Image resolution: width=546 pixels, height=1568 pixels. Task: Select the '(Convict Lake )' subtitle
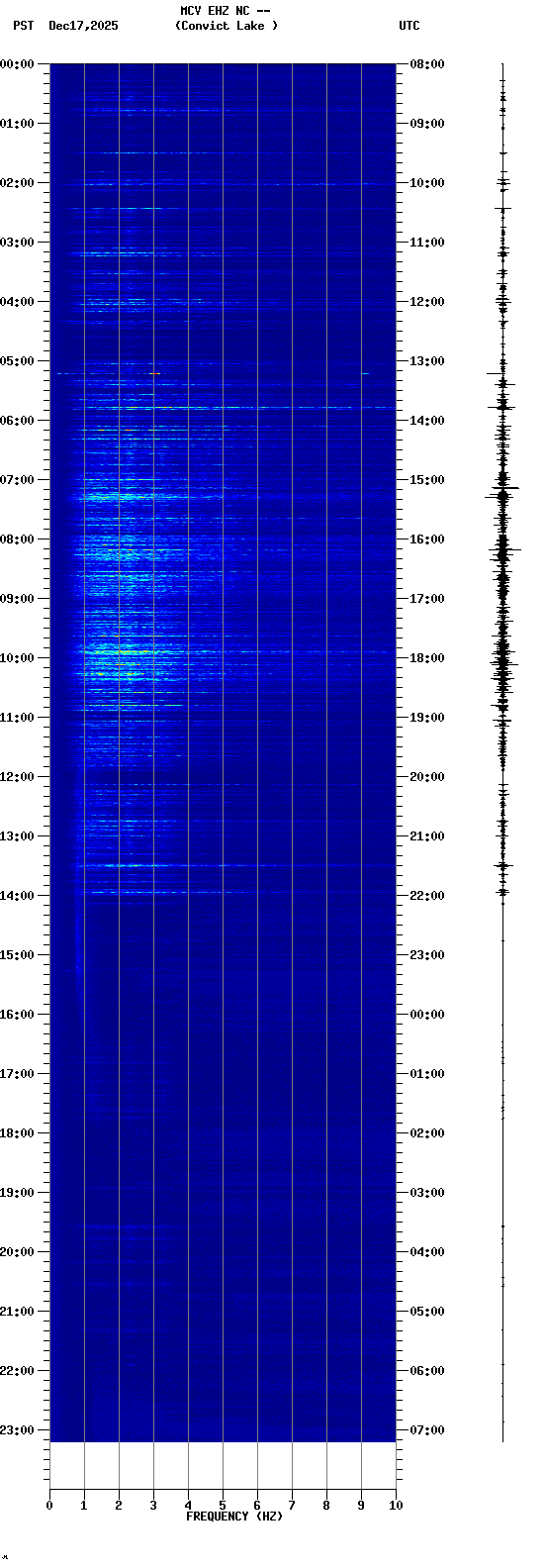(x=227, y=26)
